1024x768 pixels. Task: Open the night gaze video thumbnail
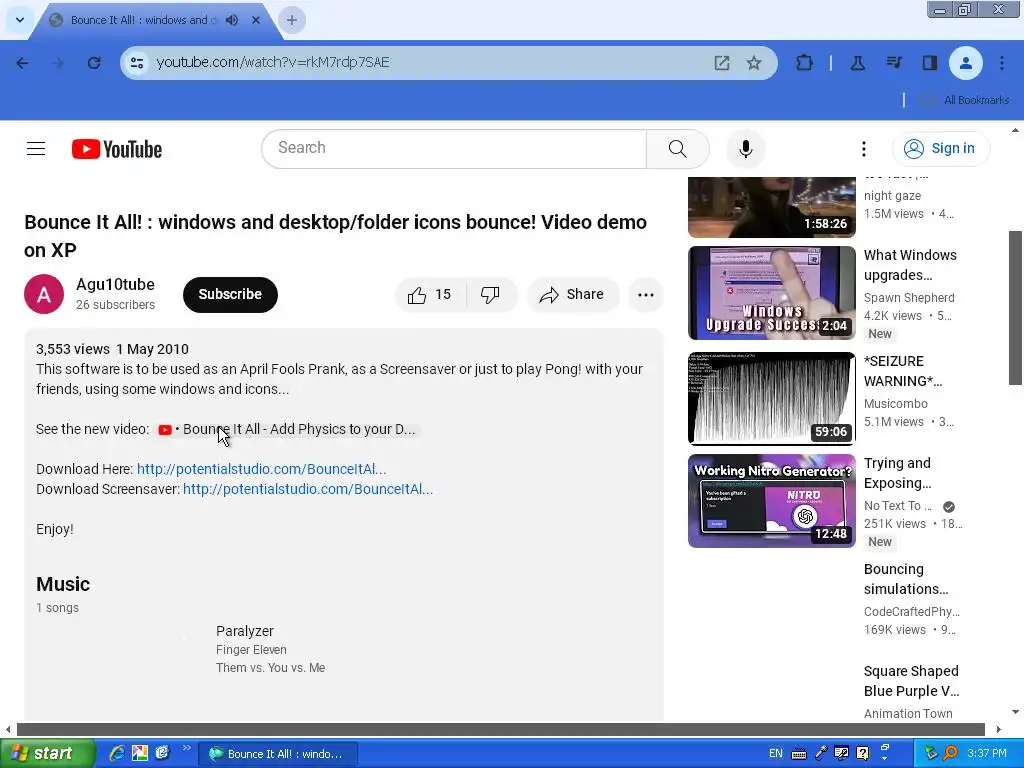pos(771,207)
